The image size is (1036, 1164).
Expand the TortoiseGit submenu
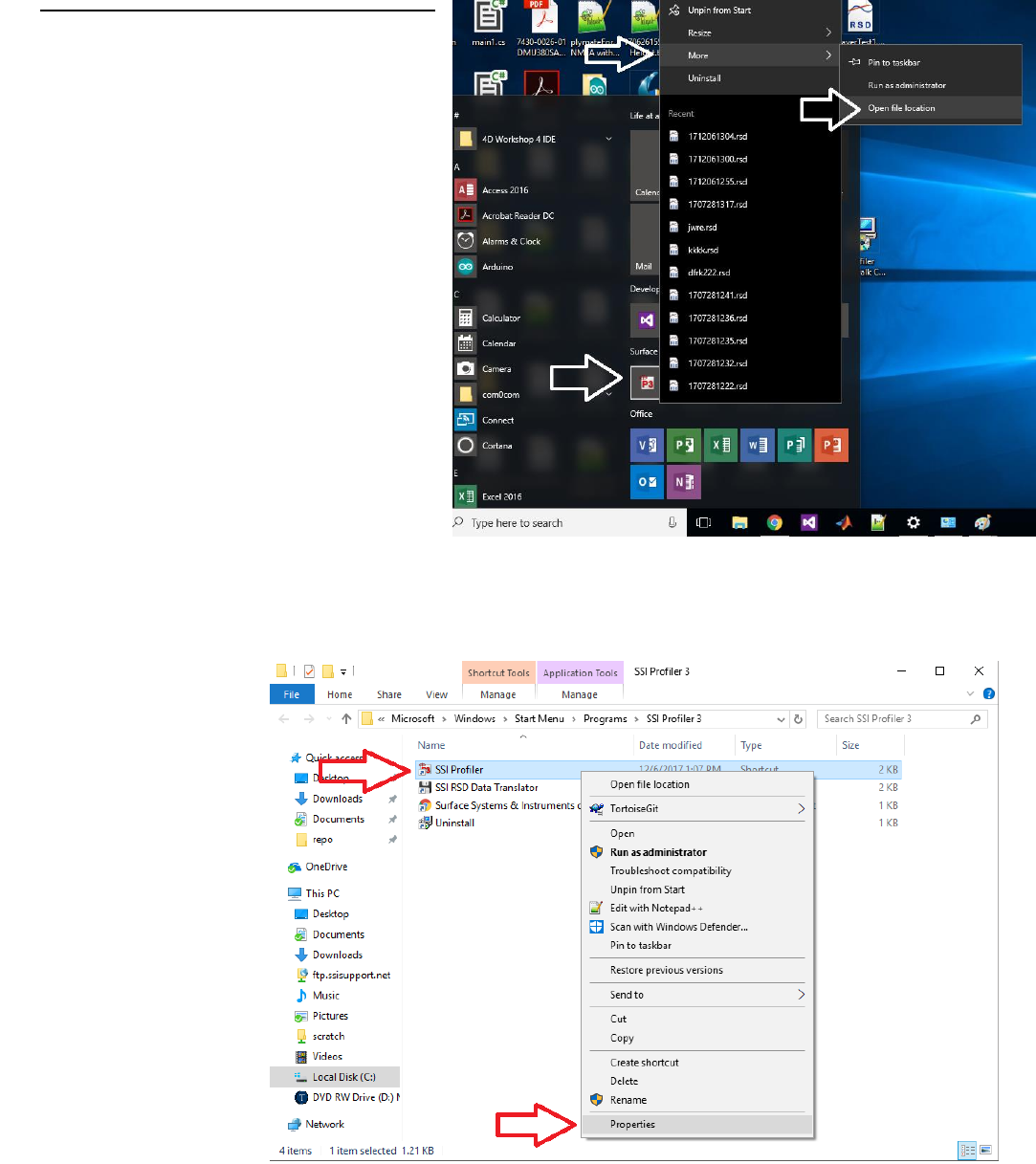pyautogui.click(x=802, y=808)
